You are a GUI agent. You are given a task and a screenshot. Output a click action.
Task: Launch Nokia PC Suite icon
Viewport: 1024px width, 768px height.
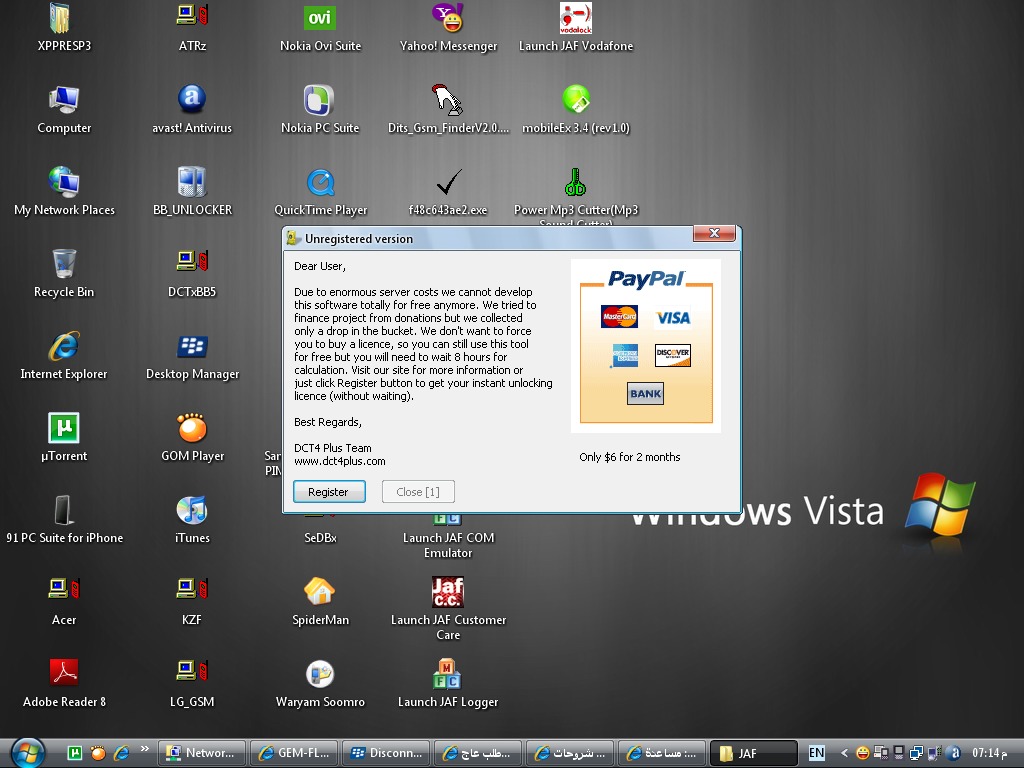pyautogui.click(x=319, y=100)
